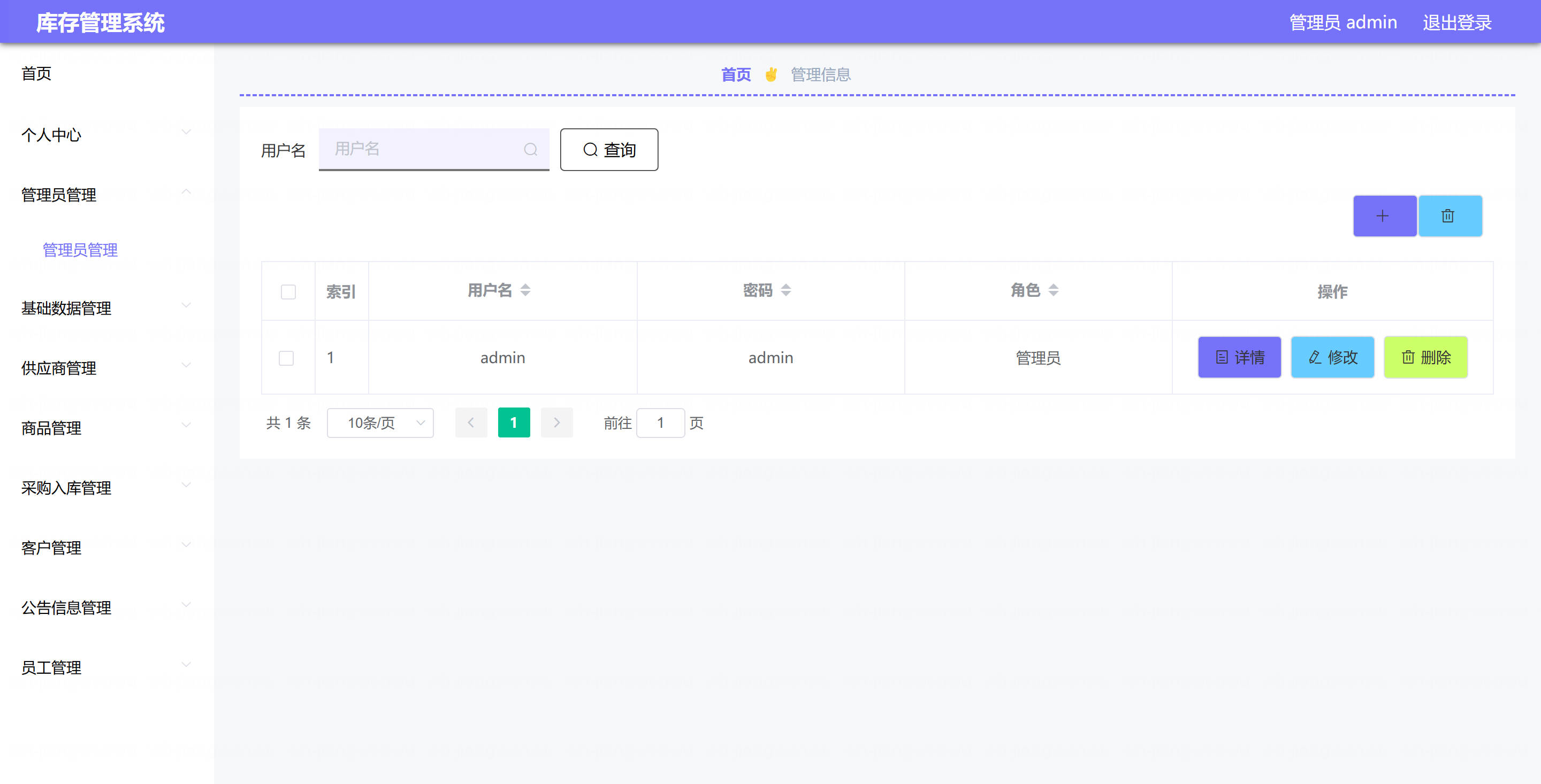Screen dimensions: 1541x784
Task: Expand 采购入库管理 menu
Action: [x=106, y=487]
